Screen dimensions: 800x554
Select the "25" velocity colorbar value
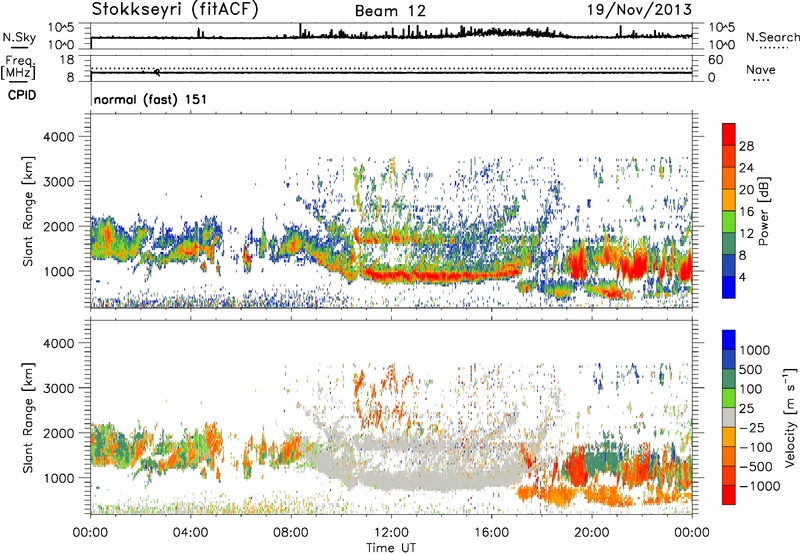pyautogui.click(x=746, y=408)
